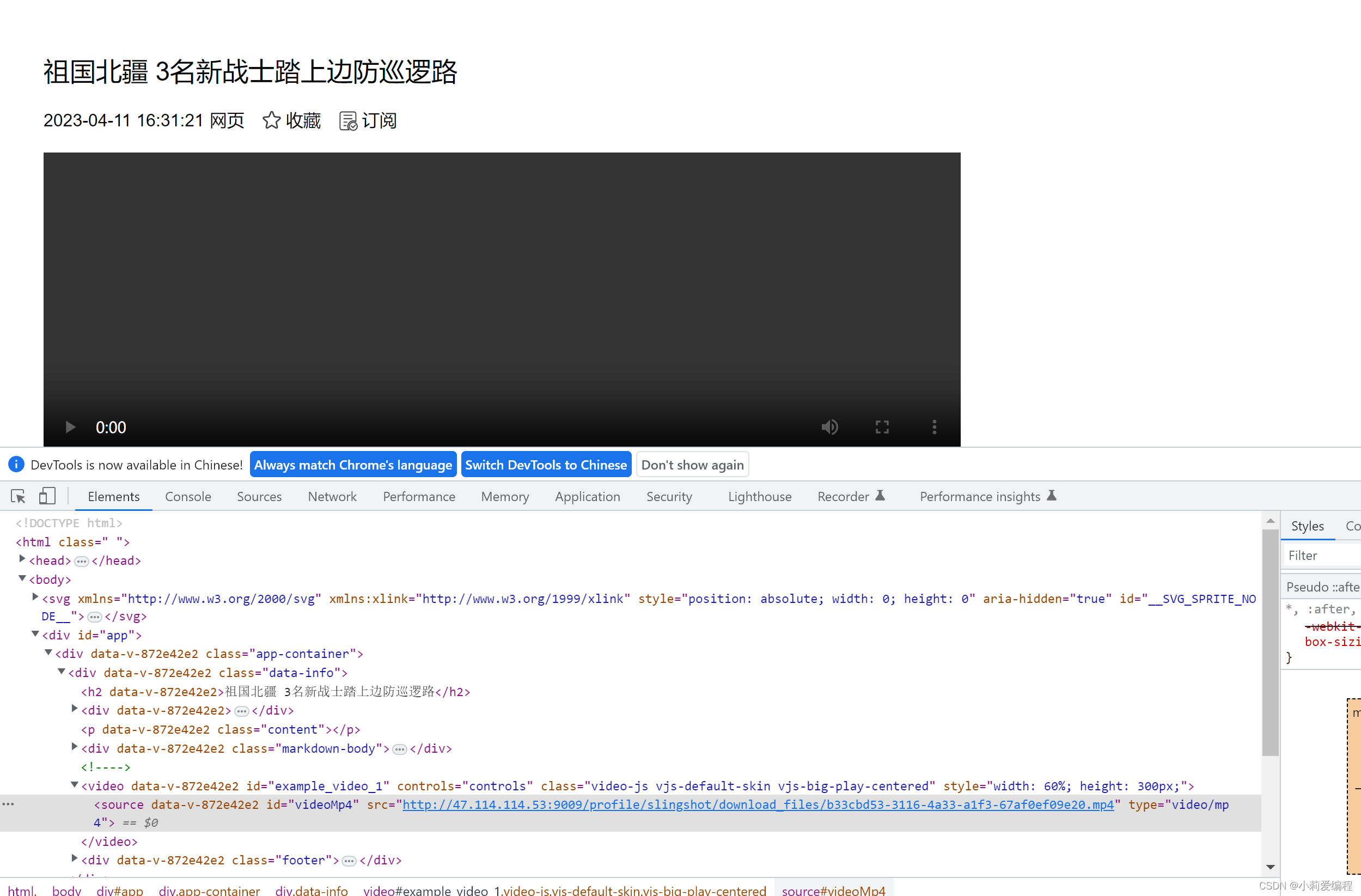Click the Elements scrollbar up arrow
This screenshot has height=896, width=1361.
coord(1270,521)
